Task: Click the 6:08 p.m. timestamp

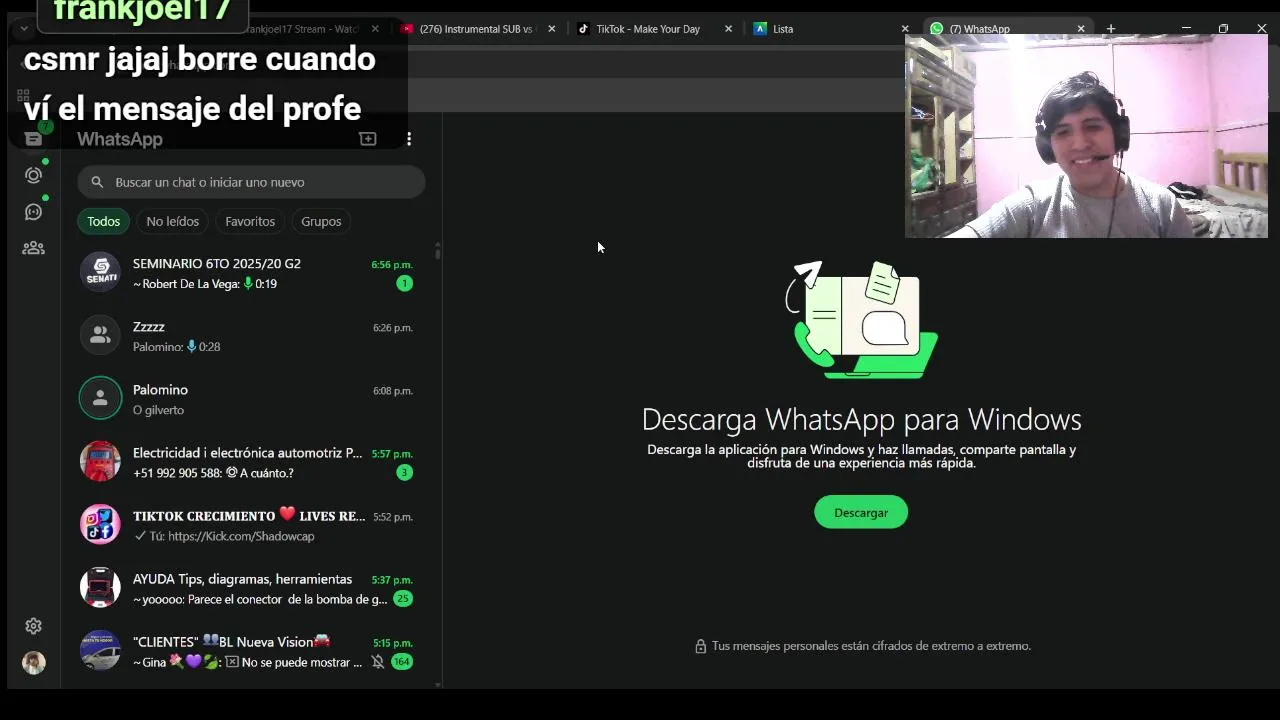Action: 393,391
